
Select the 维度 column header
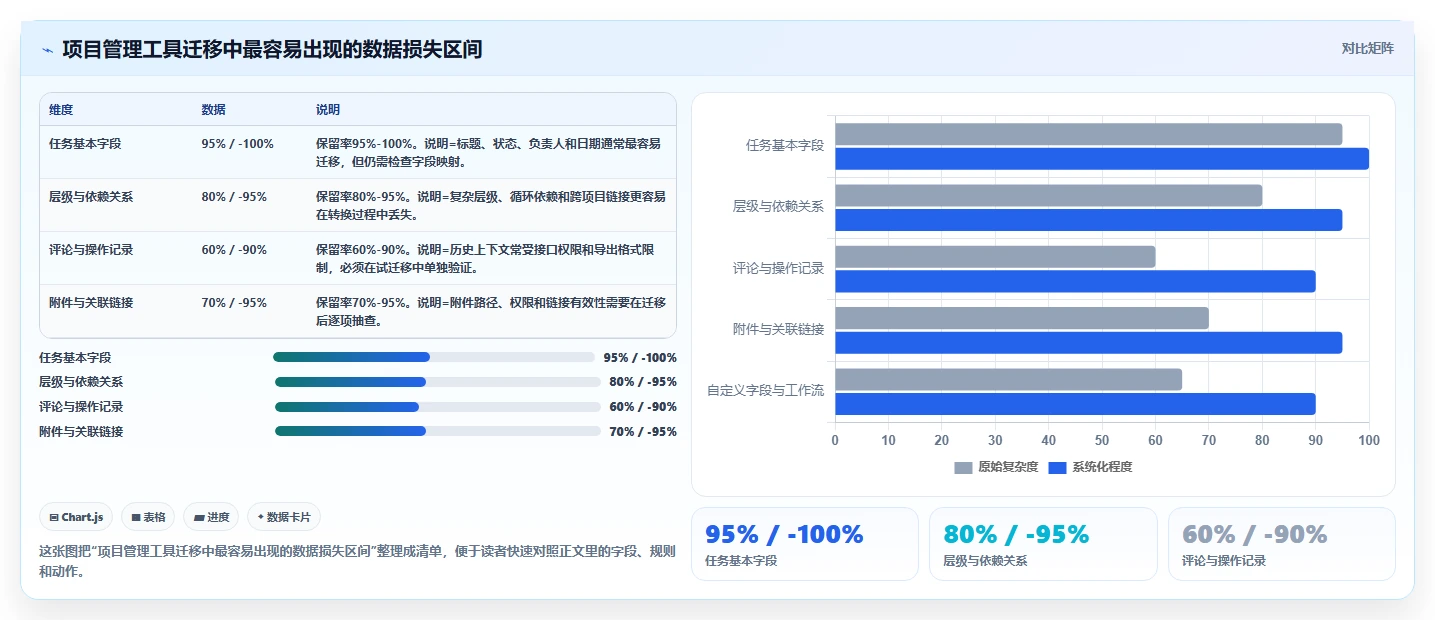[x=61, y=110]
